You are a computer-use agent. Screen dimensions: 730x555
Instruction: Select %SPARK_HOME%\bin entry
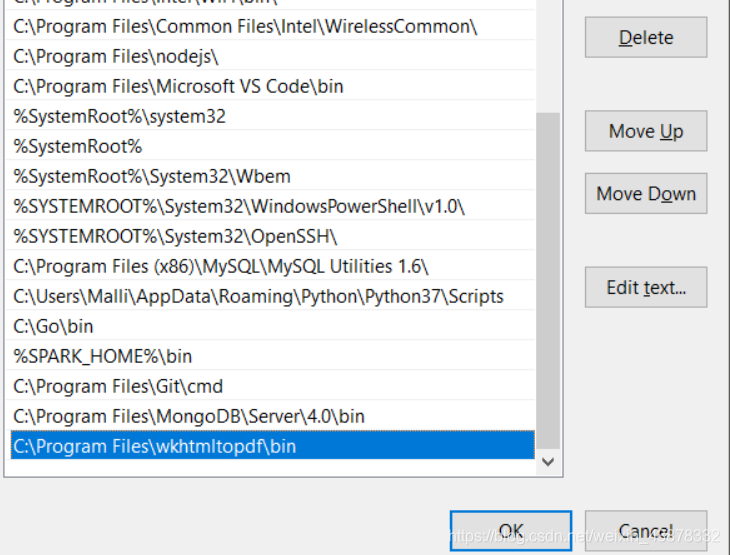pos(270,357)
